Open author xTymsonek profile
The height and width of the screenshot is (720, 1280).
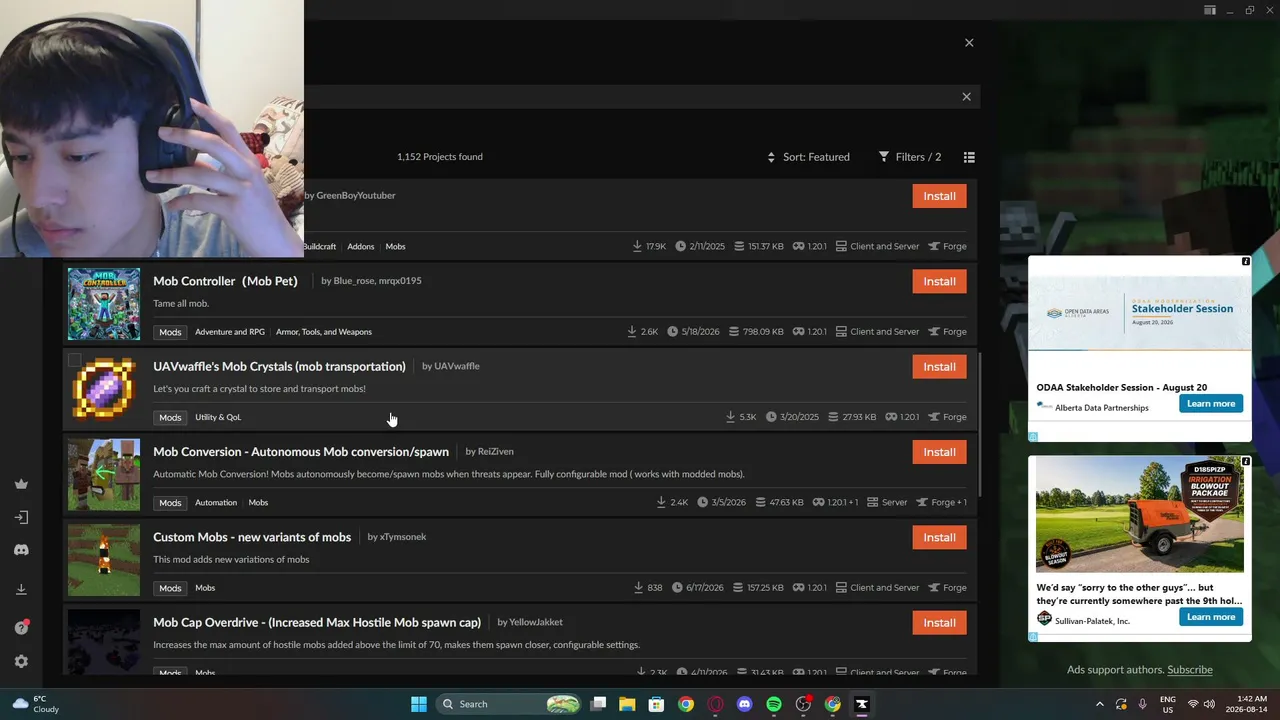[x=403, y=537]
